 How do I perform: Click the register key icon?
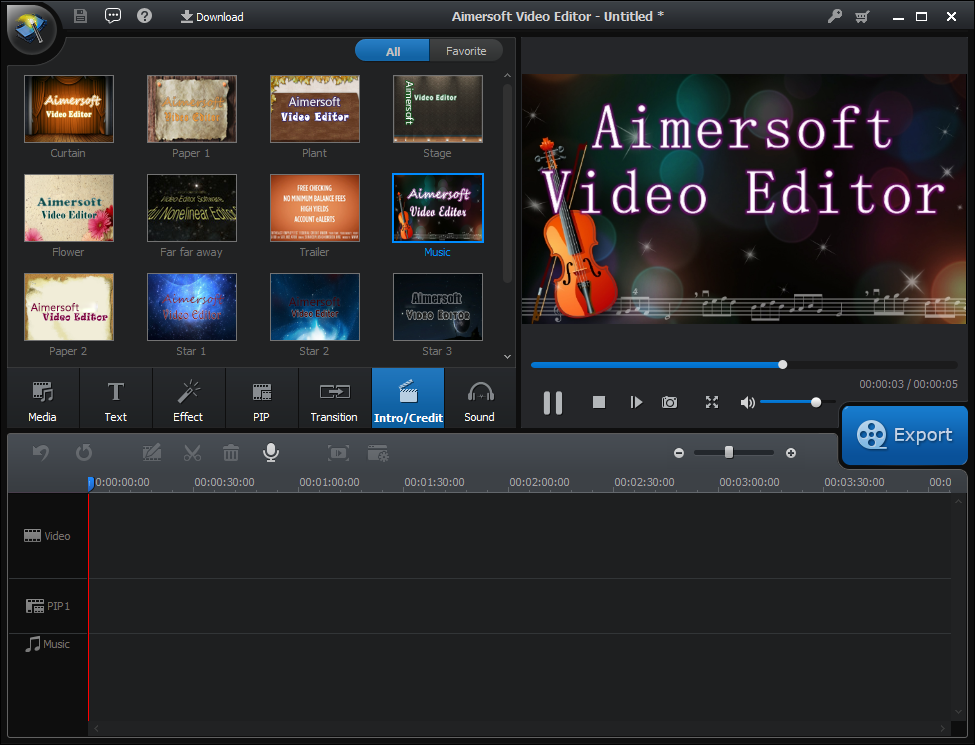tap(835, 16)
